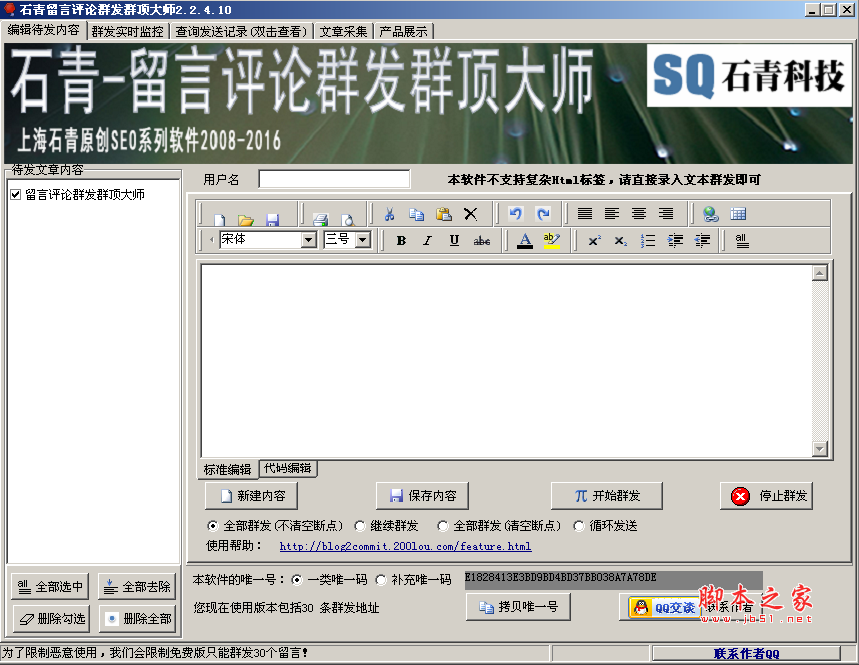
Task: Click the select-all icon in formatting toolbar
Action: pos(742,240)
